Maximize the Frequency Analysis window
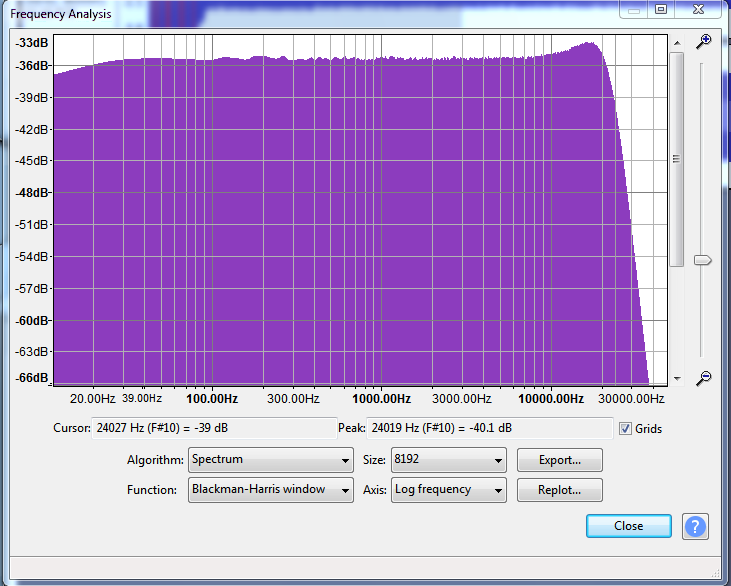 (661, 9)
